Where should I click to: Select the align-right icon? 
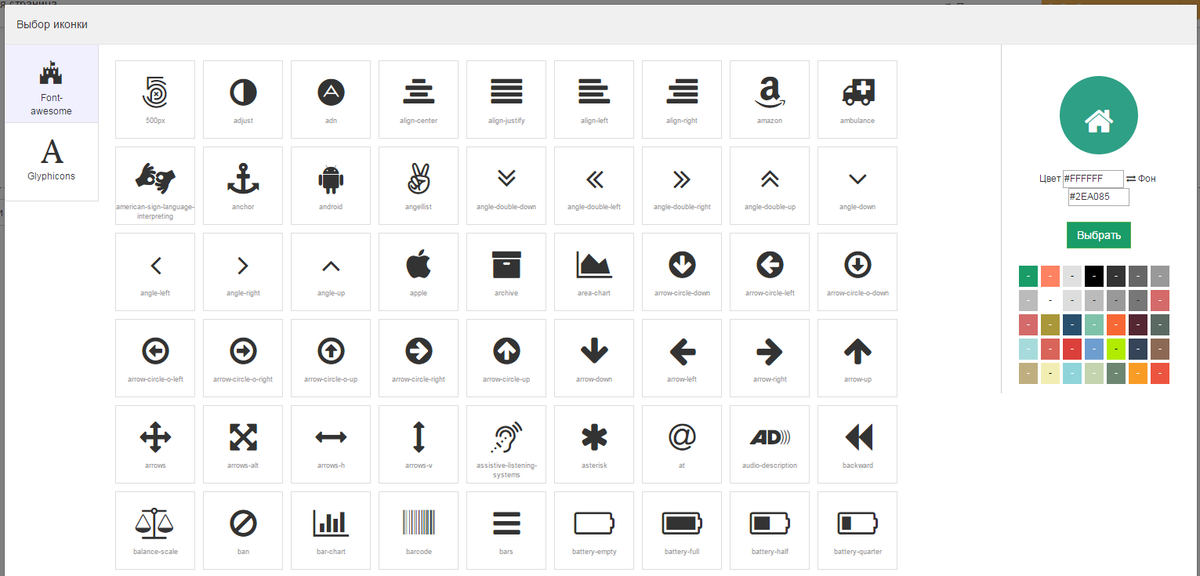coord(682,99)
